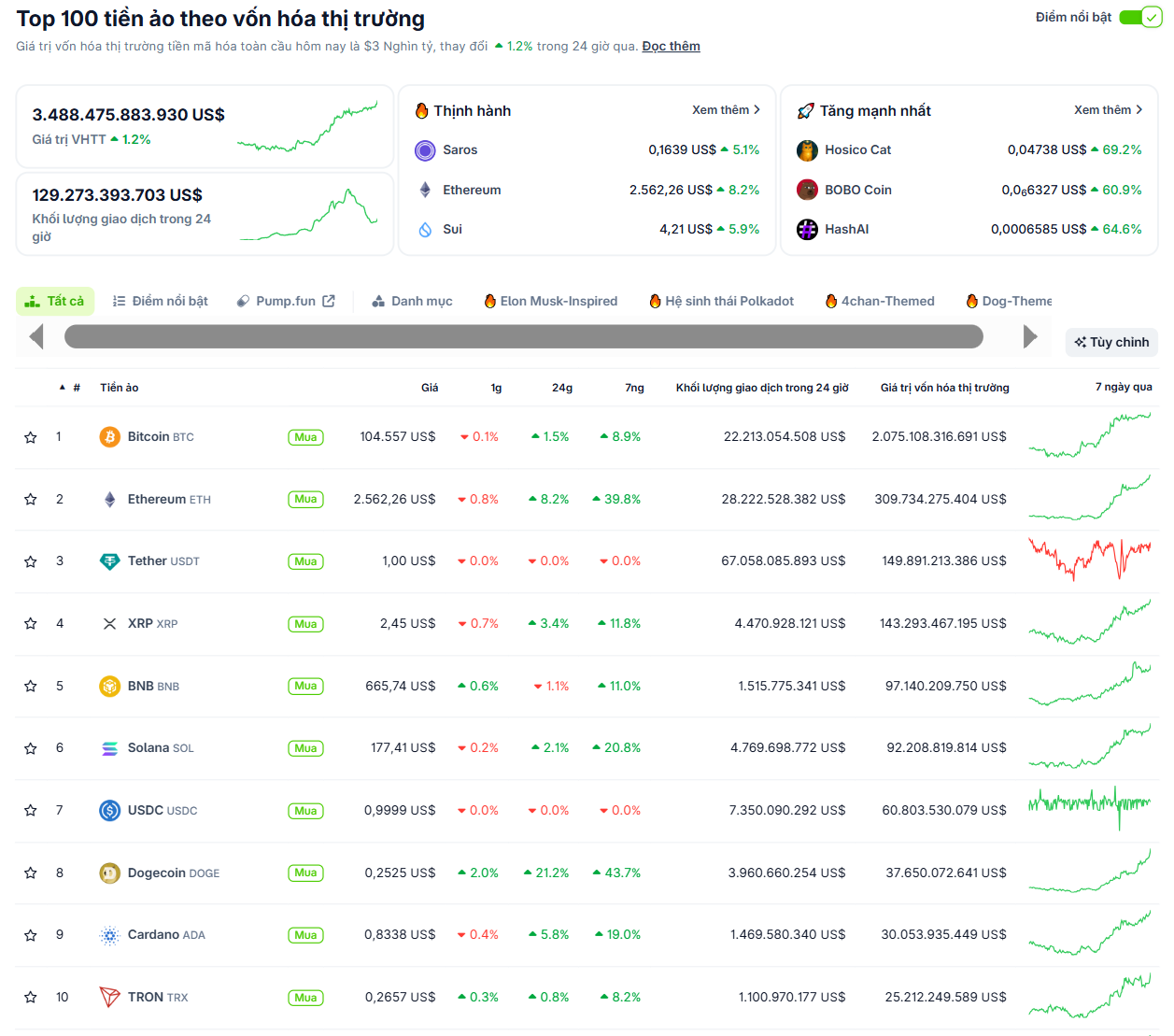The image size is (1174, 1036).
Task: Open the Hệ sinh thái Polkadot tab
Action: 722,301
